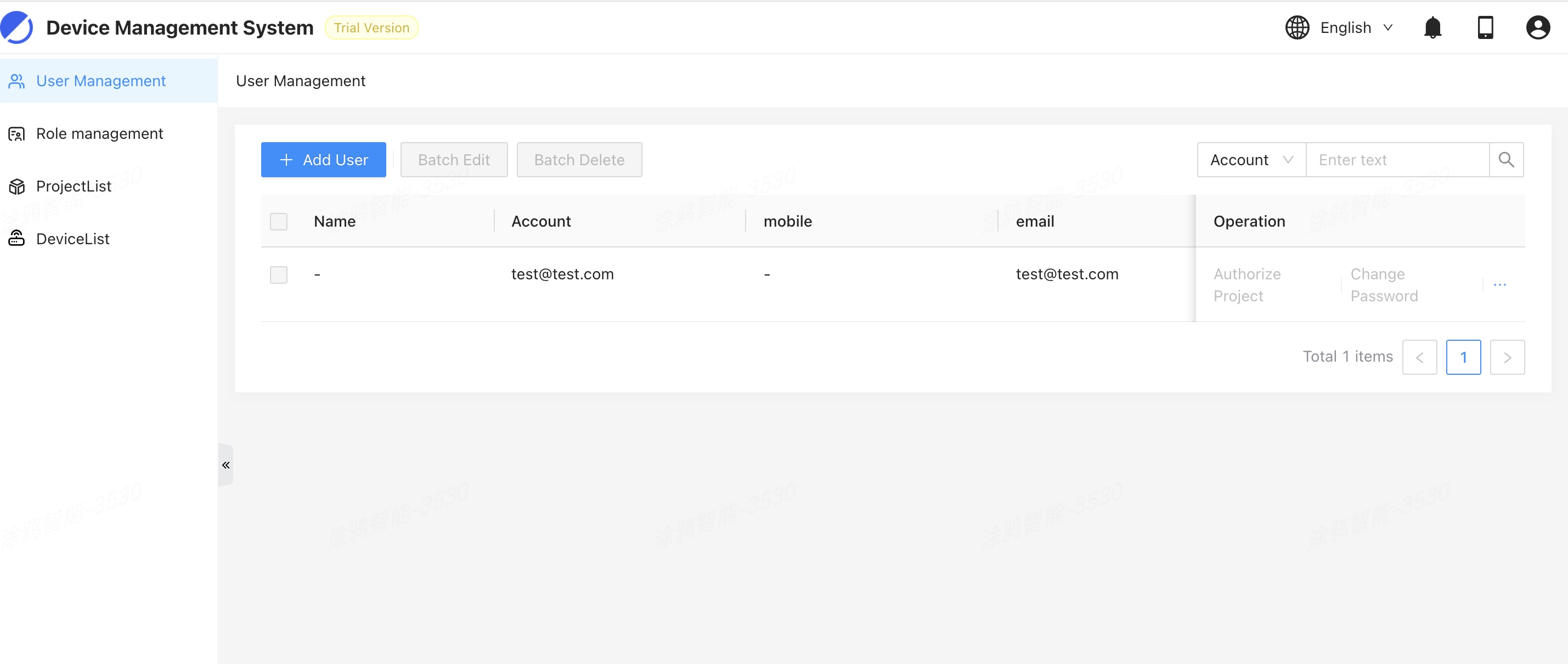The height and width of the screenshot is (664, 1568).
Task: Click the mobile column header
Action: coord(787,222)
